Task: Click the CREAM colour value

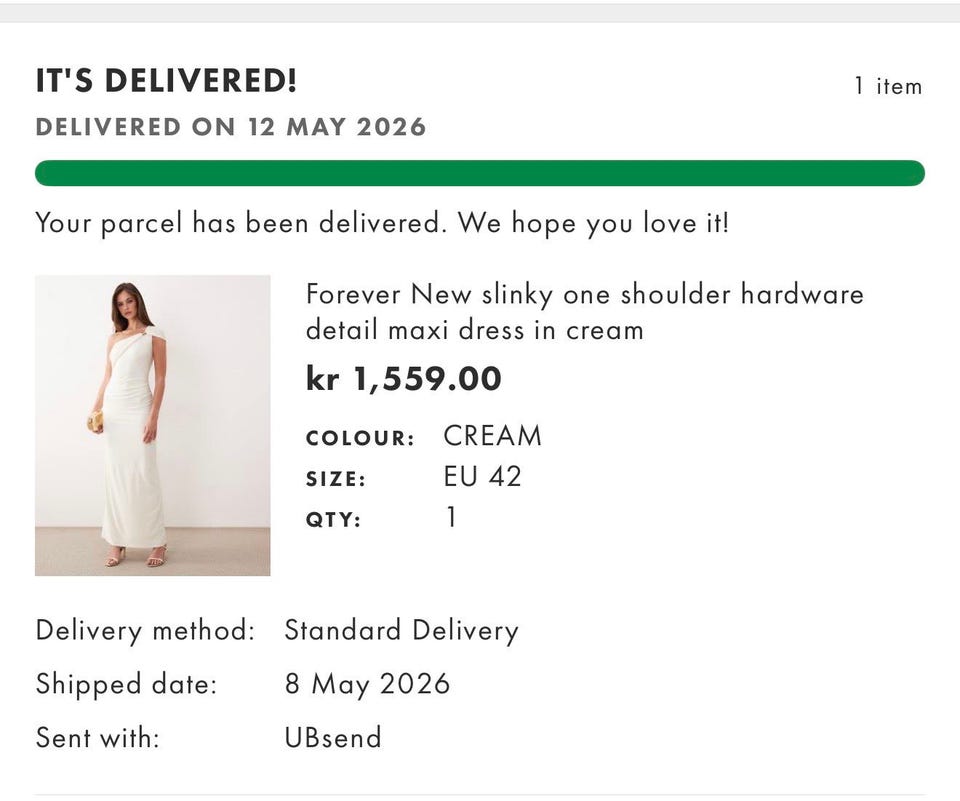Action: click(493, 436)
